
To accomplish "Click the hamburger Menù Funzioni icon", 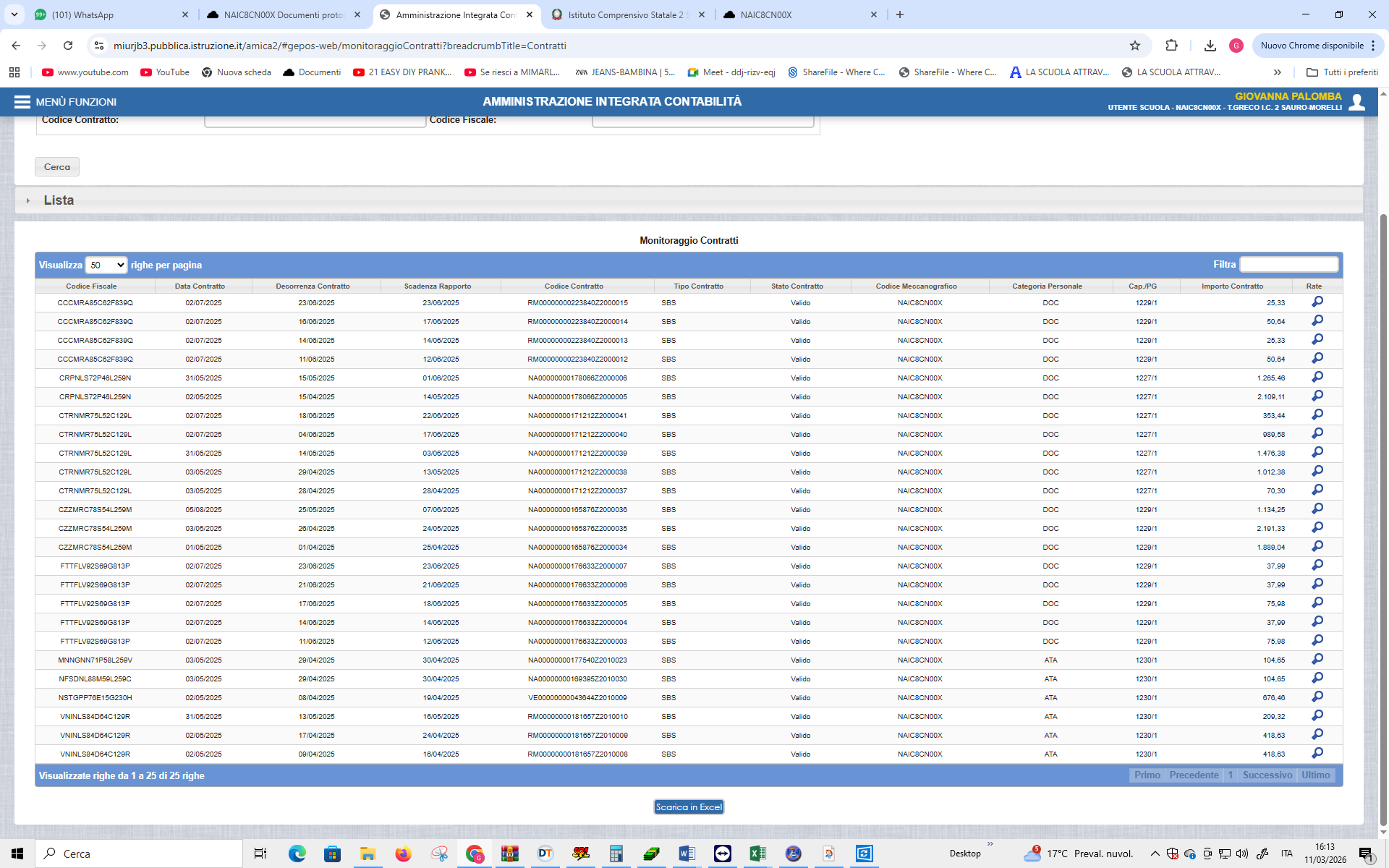I will point(22,102).
